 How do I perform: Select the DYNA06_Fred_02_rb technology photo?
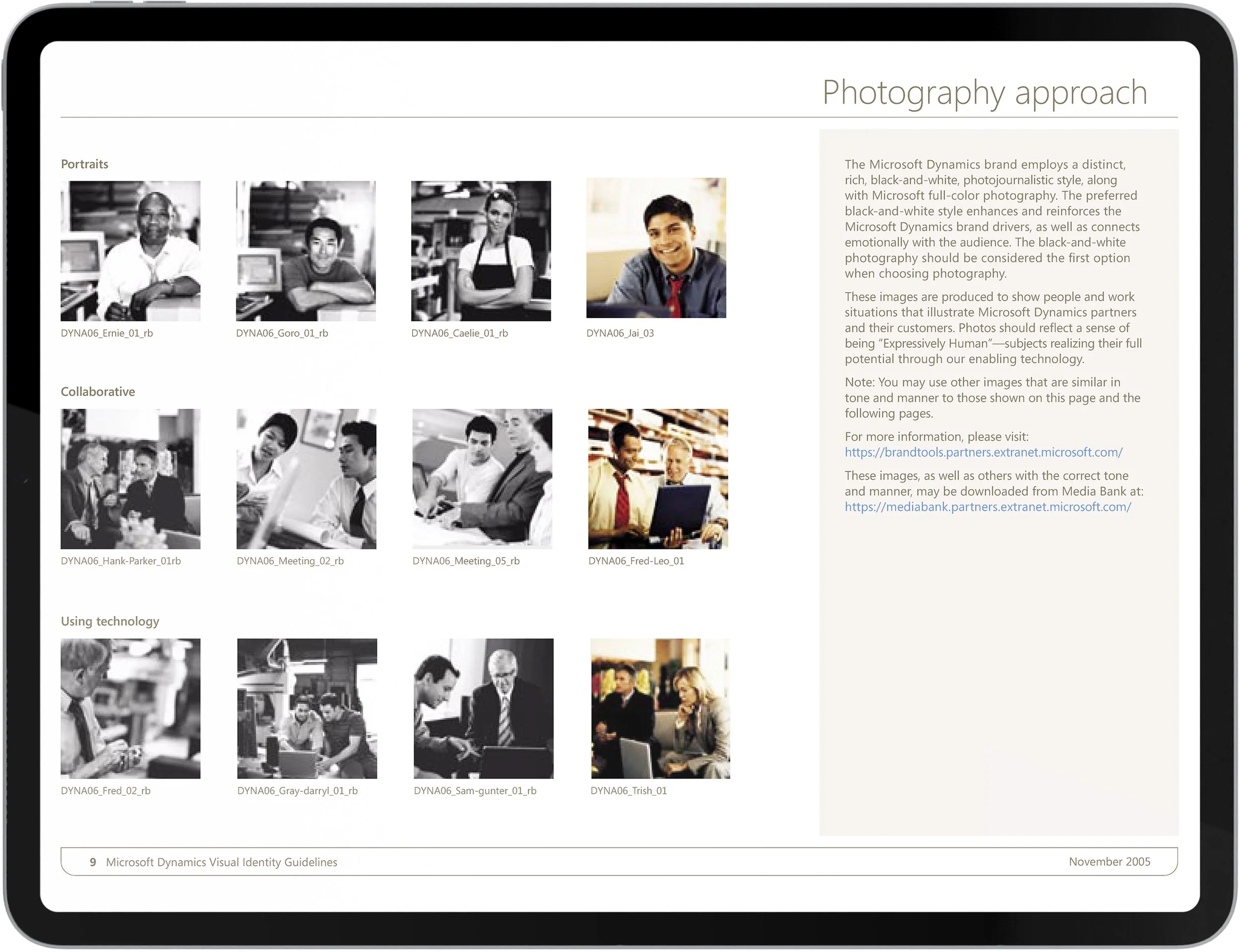(x=130, y=708)
